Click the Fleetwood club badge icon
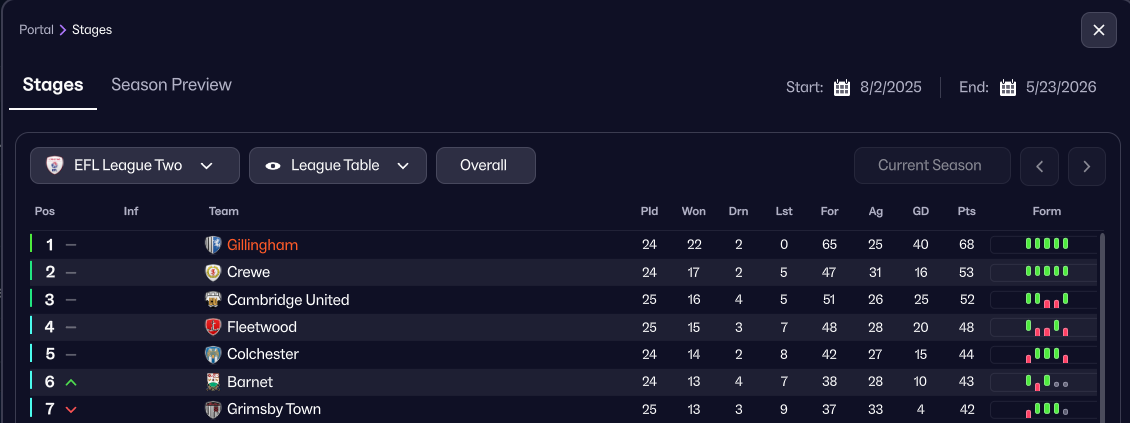Image resolution: width=1130 pixels, height=423 pixels. tap(212, 327)
